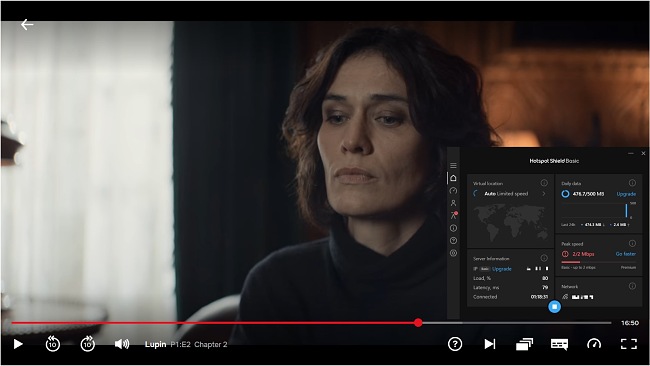
Task: Click the world map in Virtual location
Action: [511, 223]
